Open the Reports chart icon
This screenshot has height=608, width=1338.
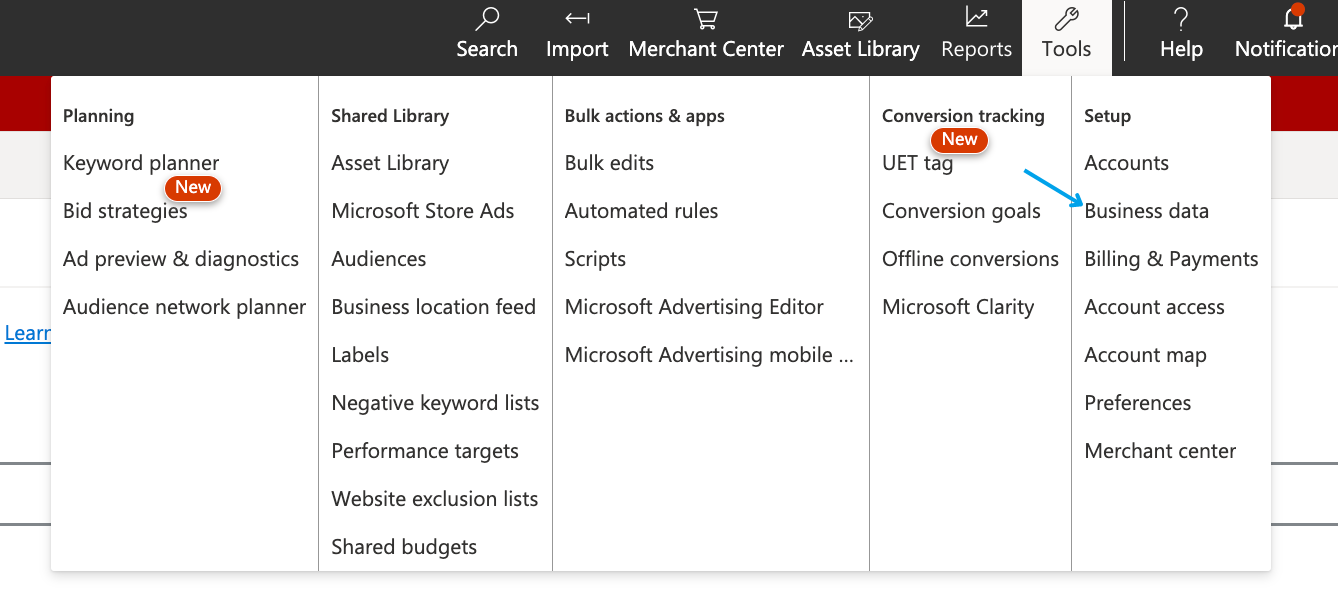pos(976,18)
